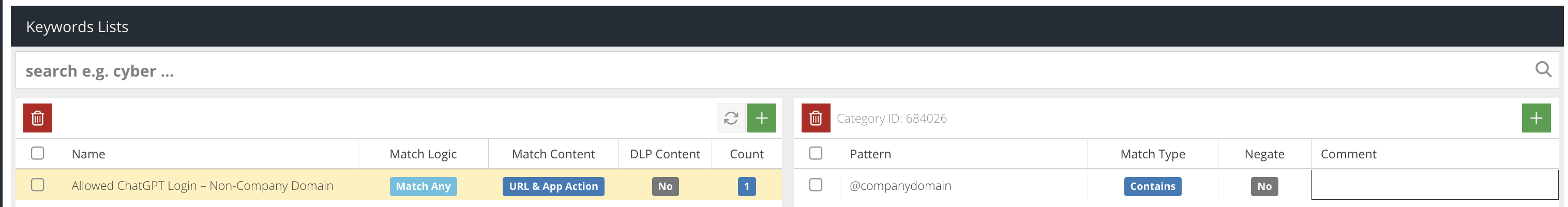Screen dimensions: 1568x207
Task: Delete selected patterns with the trash icon beside Category ID
Action: [x=816, y=118]
